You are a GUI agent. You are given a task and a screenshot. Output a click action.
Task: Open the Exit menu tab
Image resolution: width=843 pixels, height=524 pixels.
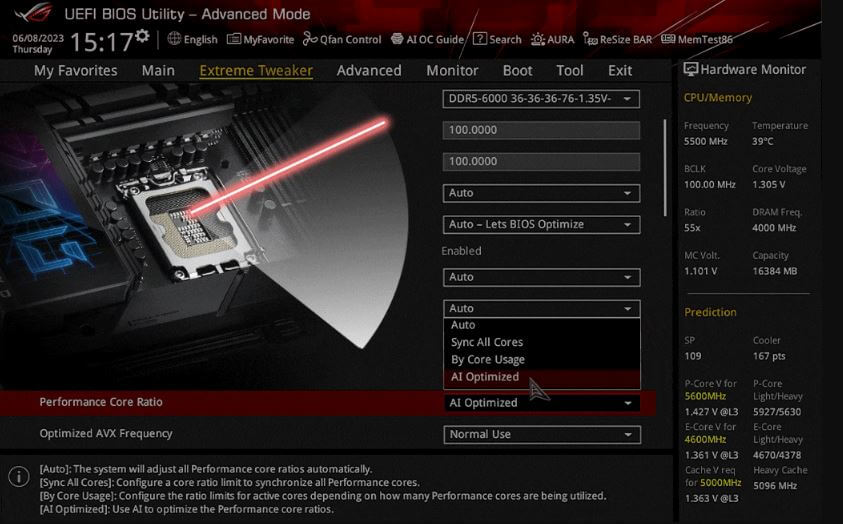click(620, 70)
